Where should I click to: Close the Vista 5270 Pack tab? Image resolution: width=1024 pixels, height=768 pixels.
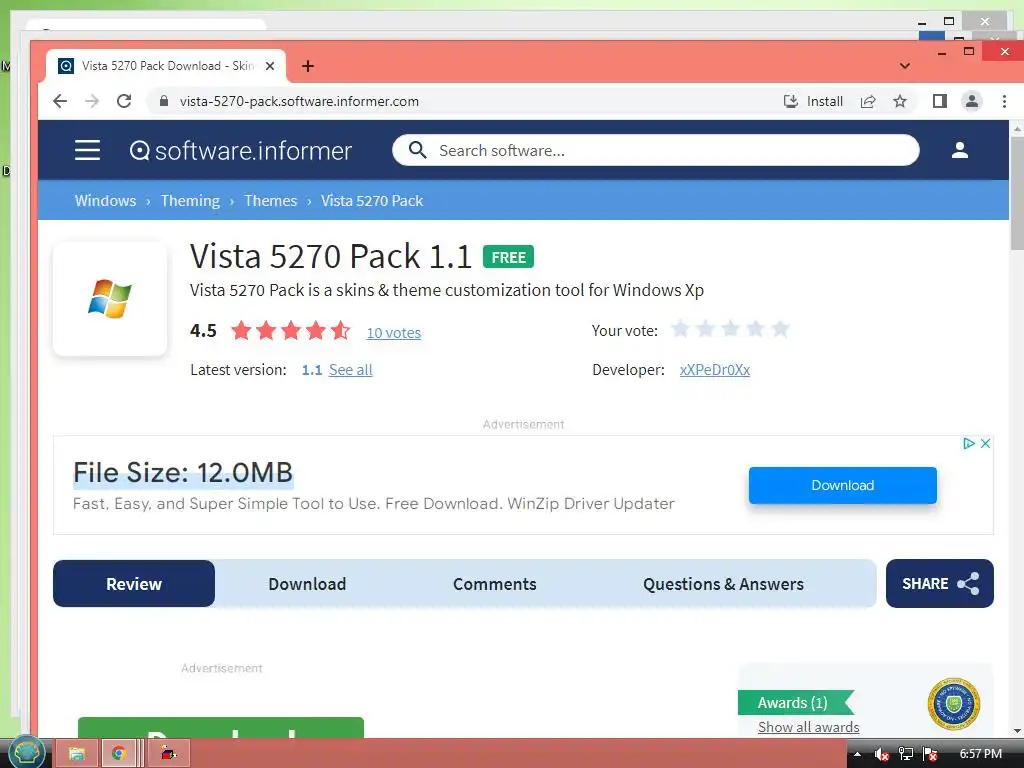coord(270,66)
